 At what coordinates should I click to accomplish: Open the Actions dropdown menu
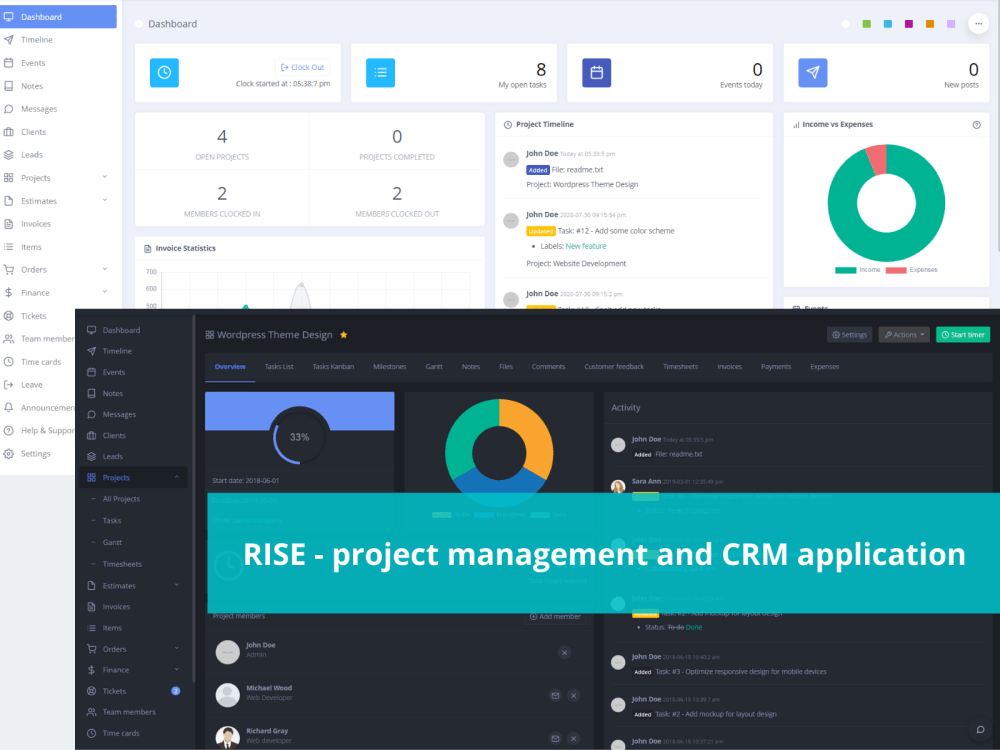(904, 335)
